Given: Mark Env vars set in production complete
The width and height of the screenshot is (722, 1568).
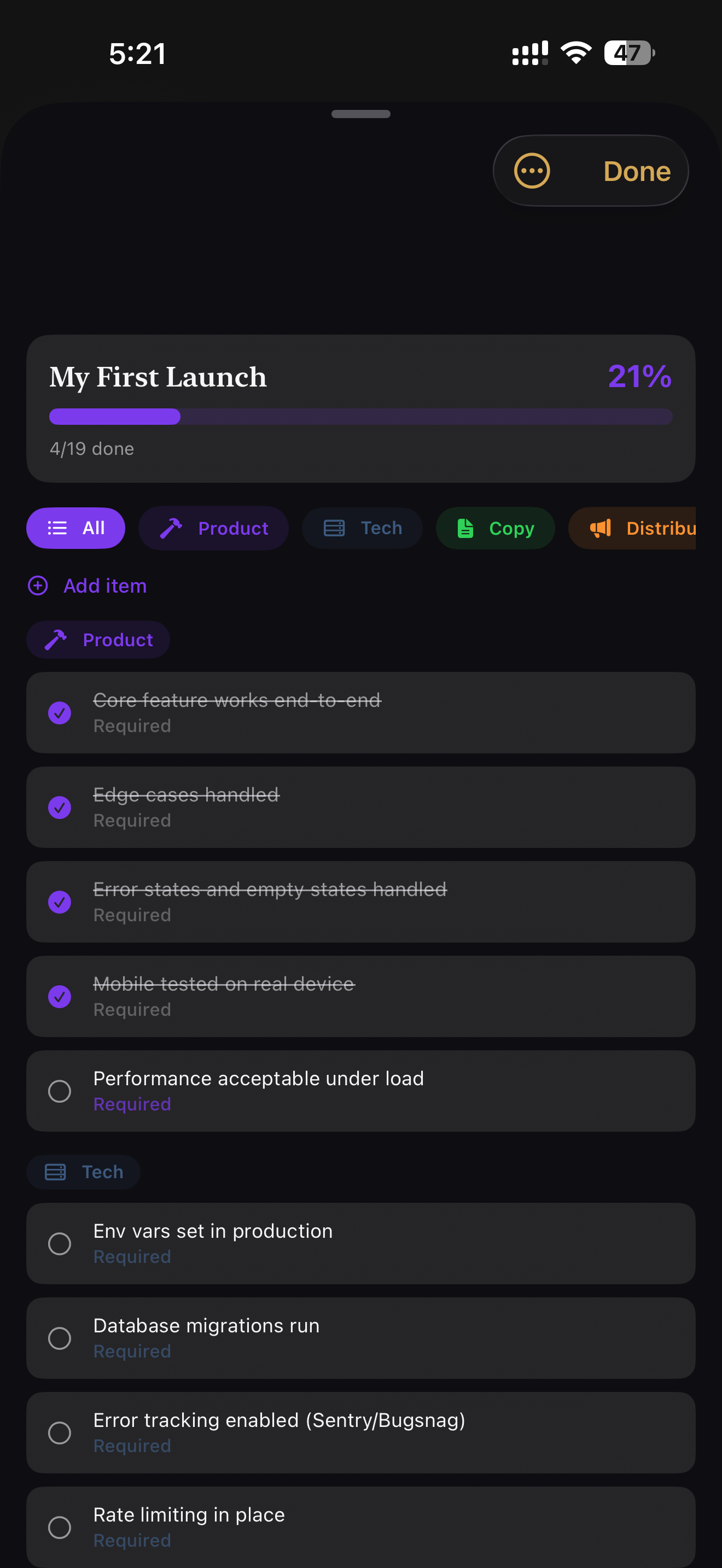Looking at the screenshot, I should point(60,1244).
